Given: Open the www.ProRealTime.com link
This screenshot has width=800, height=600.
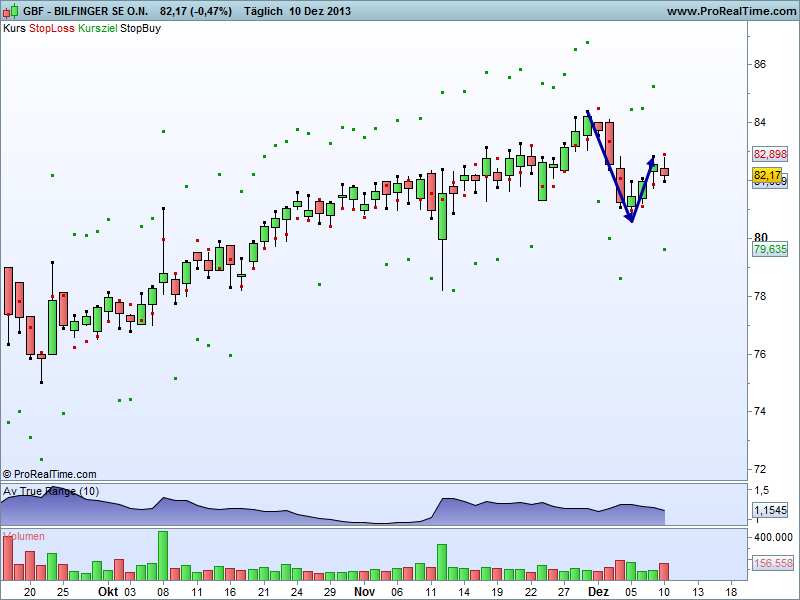Looking at the screenshot, I should pyautogui.click(x=731, y=11).
